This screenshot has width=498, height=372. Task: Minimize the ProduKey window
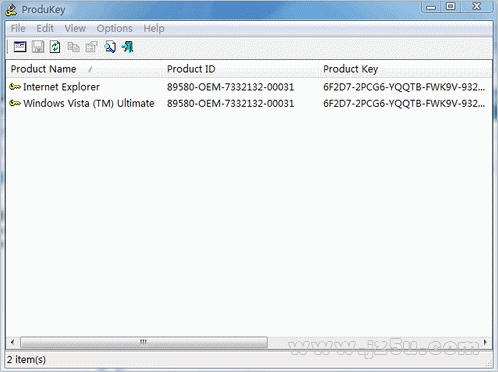(x=431, y=7)
